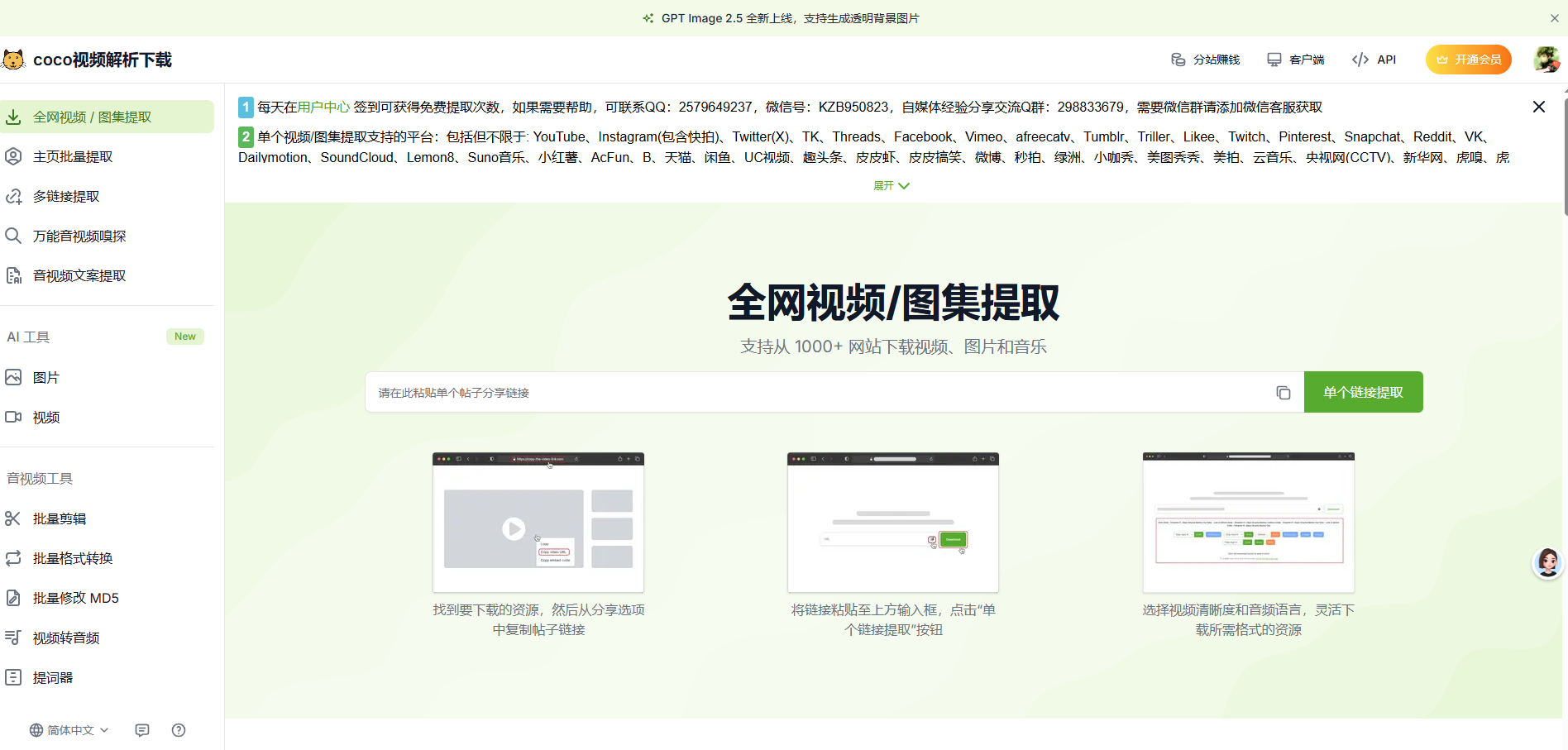Click the document icon beside 音视频文案提取
The image size is (1568, 750).
[x=13, y=276]
